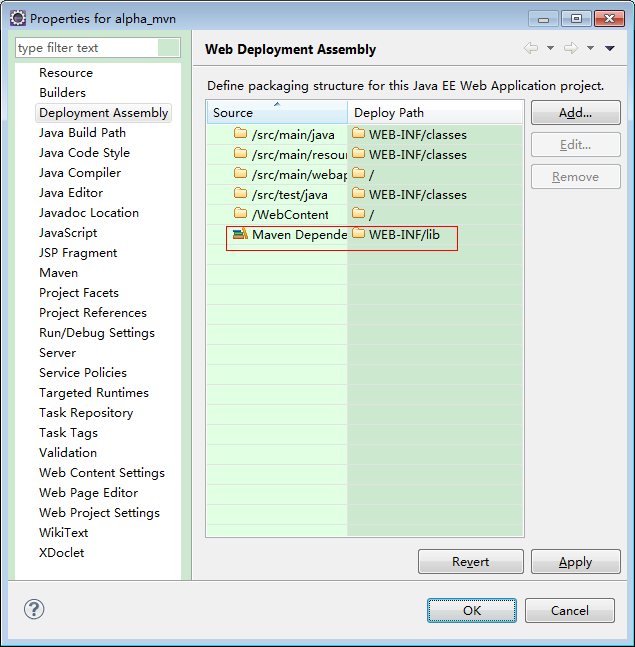
Task: Open the Java Build Path page
Action: point(83,133)
